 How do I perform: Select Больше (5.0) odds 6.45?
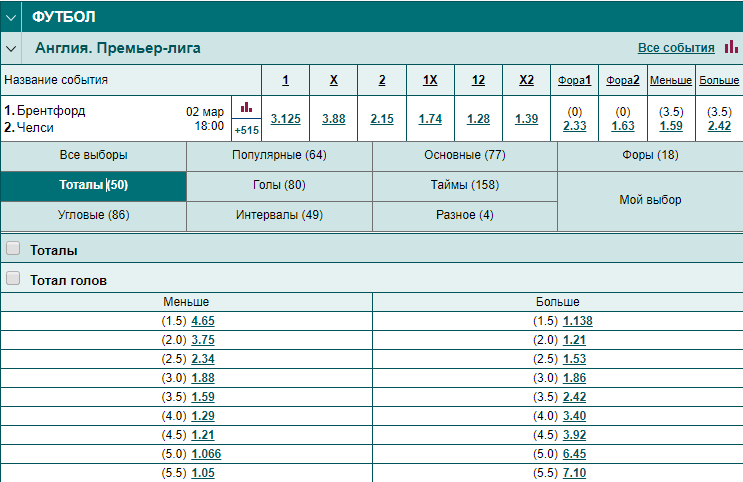point(574,454)
